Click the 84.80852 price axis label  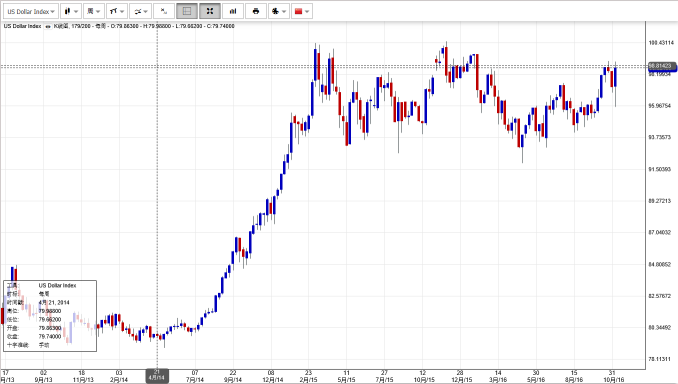tap(659, 264)
